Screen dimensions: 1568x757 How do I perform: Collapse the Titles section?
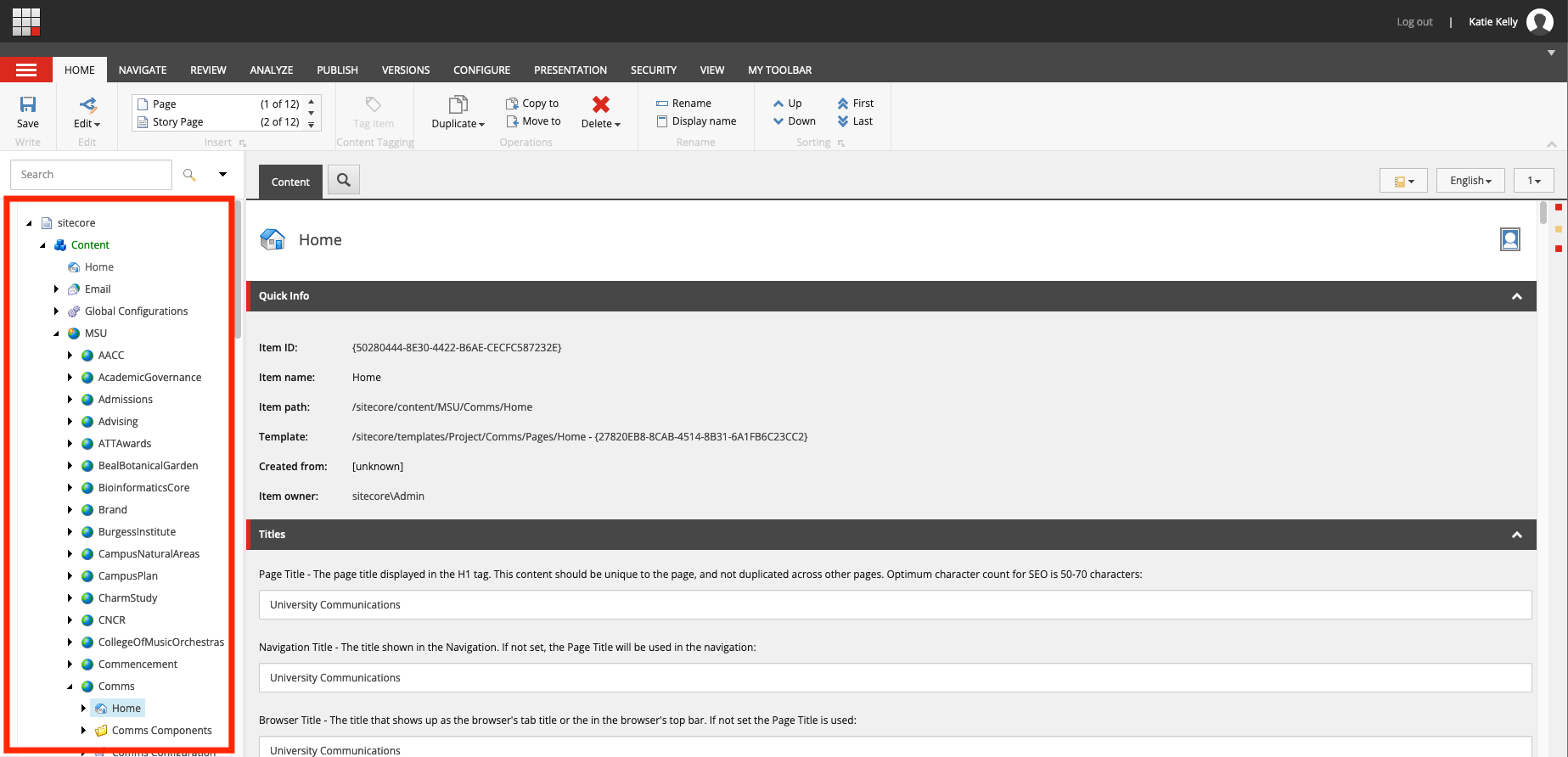1516,535
